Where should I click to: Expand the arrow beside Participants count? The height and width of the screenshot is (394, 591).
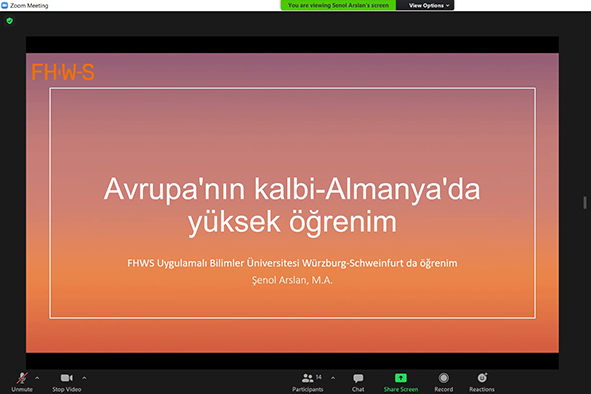pyautogui.click(x=333, y=378)
